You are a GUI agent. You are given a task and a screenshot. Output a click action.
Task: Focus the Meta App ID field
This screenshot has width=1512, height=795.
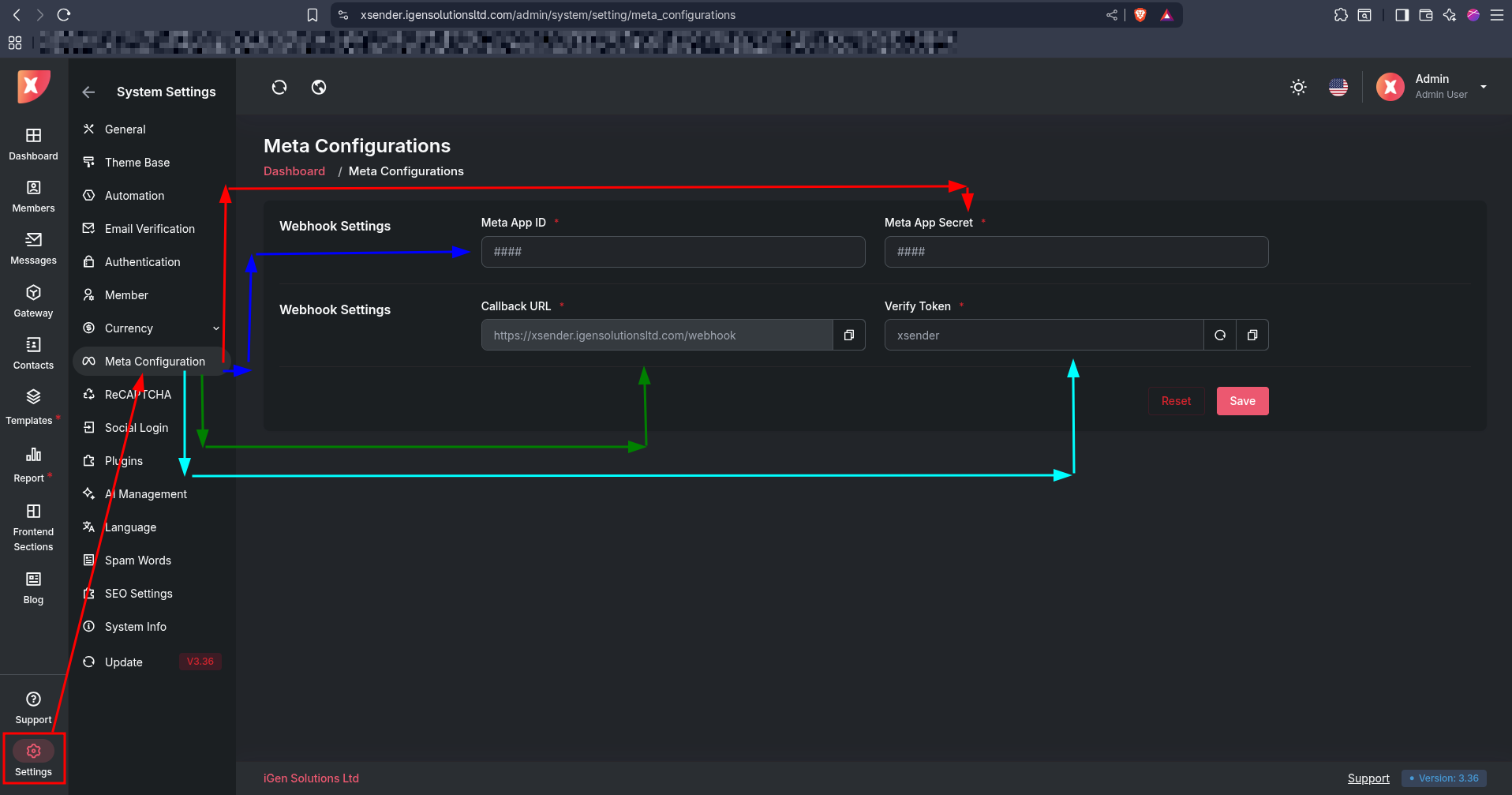[x=672, y=252]
